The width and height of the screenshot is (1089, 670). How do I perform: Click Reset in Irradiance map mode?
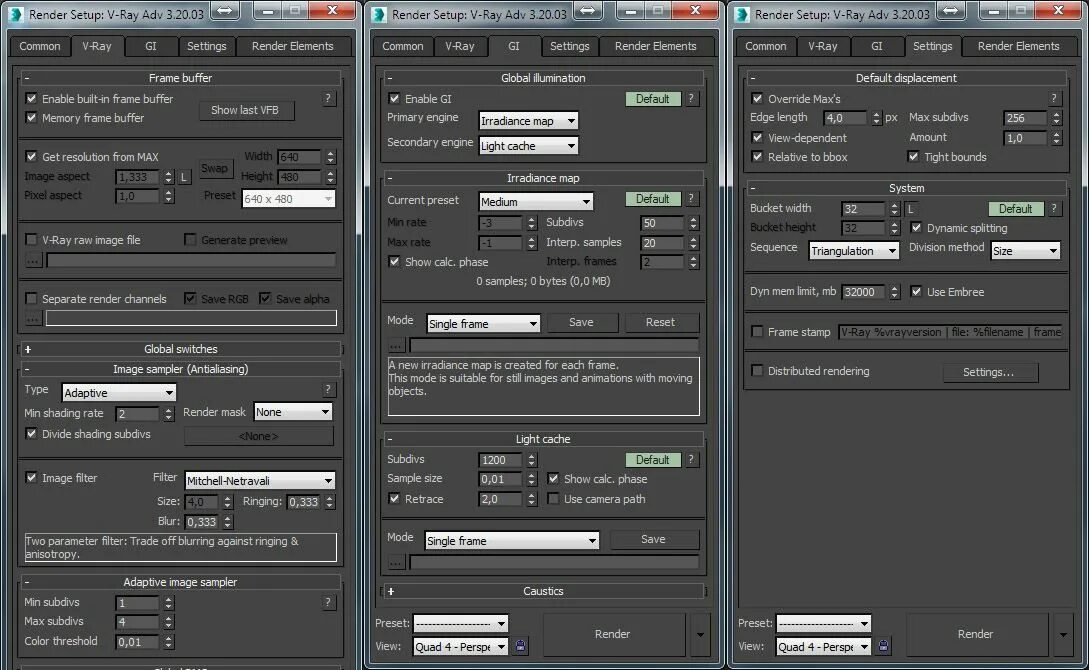click(660, 322)
